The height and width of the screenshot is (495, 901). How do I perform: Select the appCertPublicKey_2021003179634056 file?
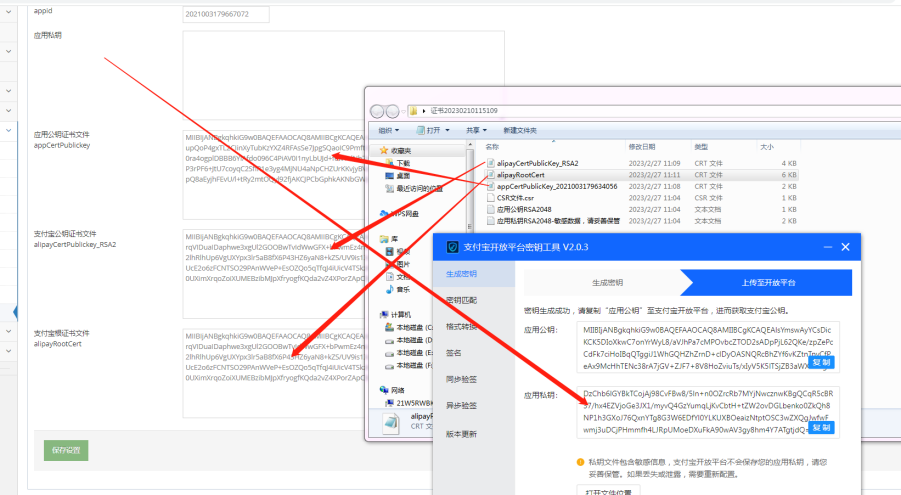pos(556,186)
